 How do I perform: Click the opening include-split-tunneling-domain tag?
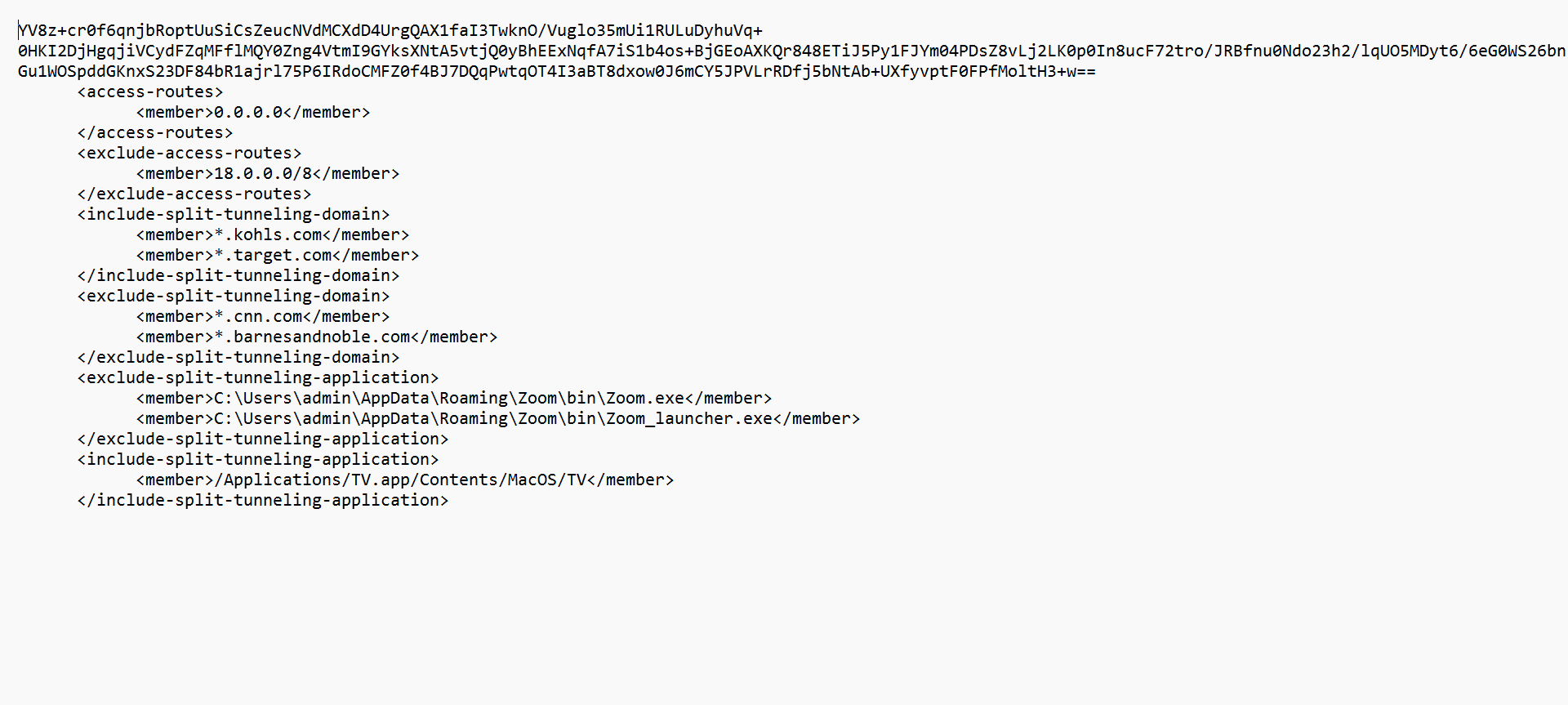click(x=234, y=215)
